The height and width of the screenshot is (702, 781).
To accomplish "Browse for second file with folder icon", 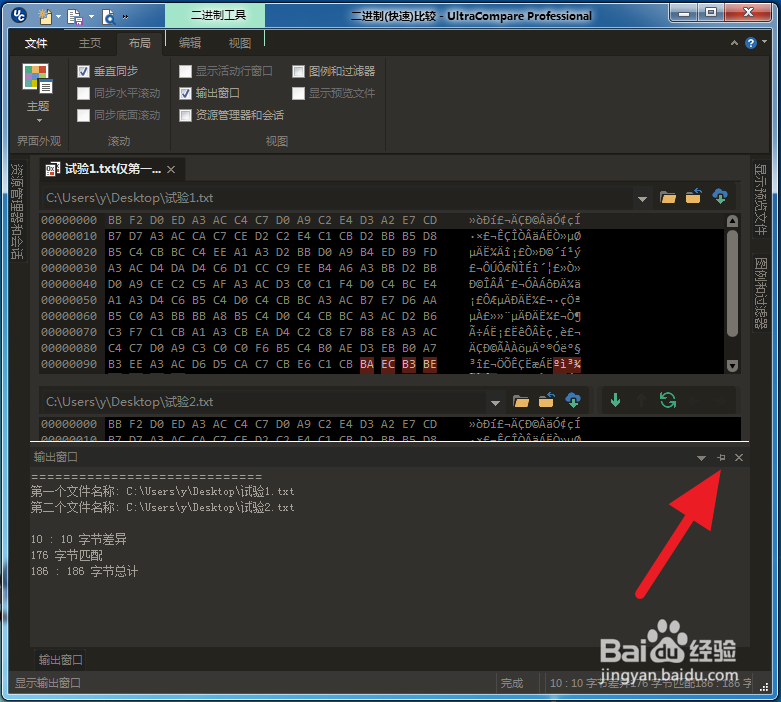I will (x=521, y=402).
